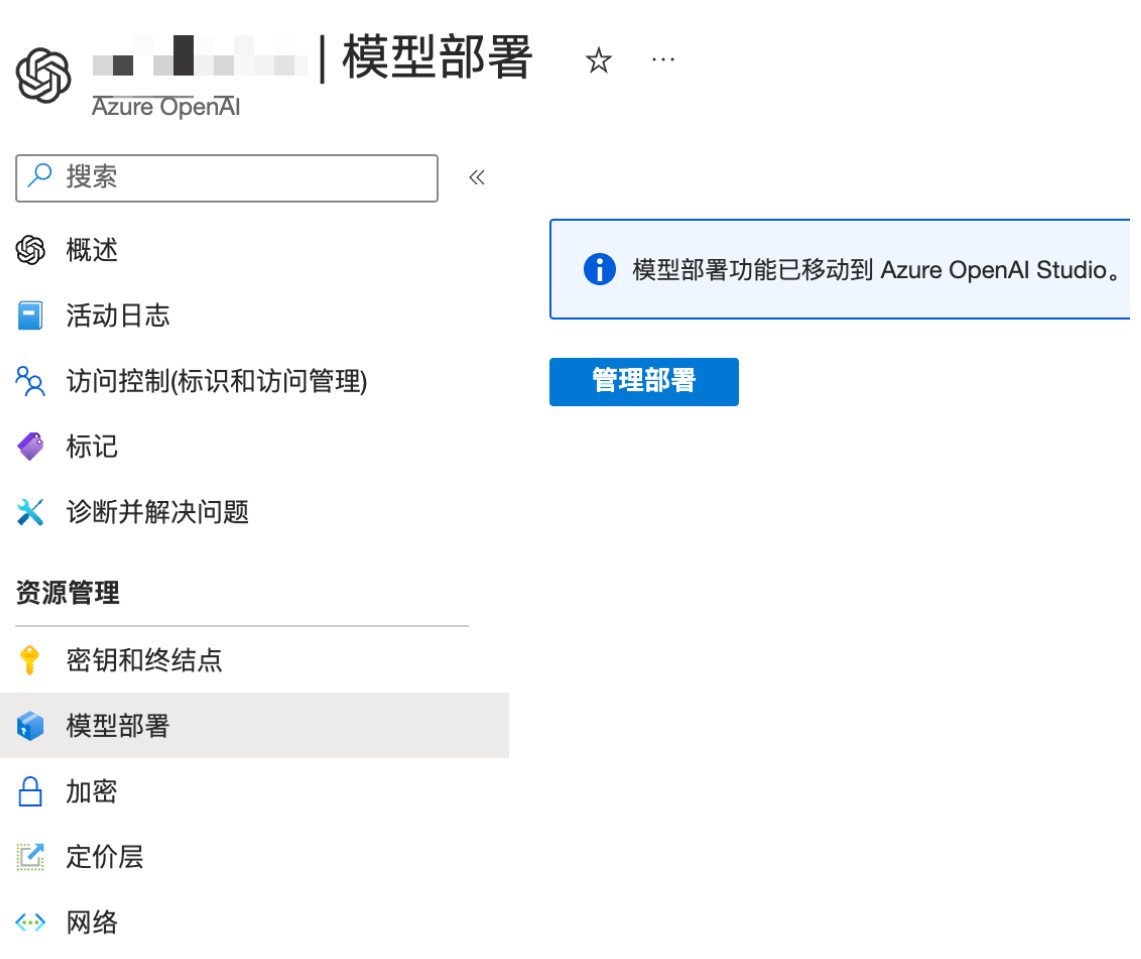Collapse the sidebar using the double chevron
The image size is (1141, 959).
(477, 176)
